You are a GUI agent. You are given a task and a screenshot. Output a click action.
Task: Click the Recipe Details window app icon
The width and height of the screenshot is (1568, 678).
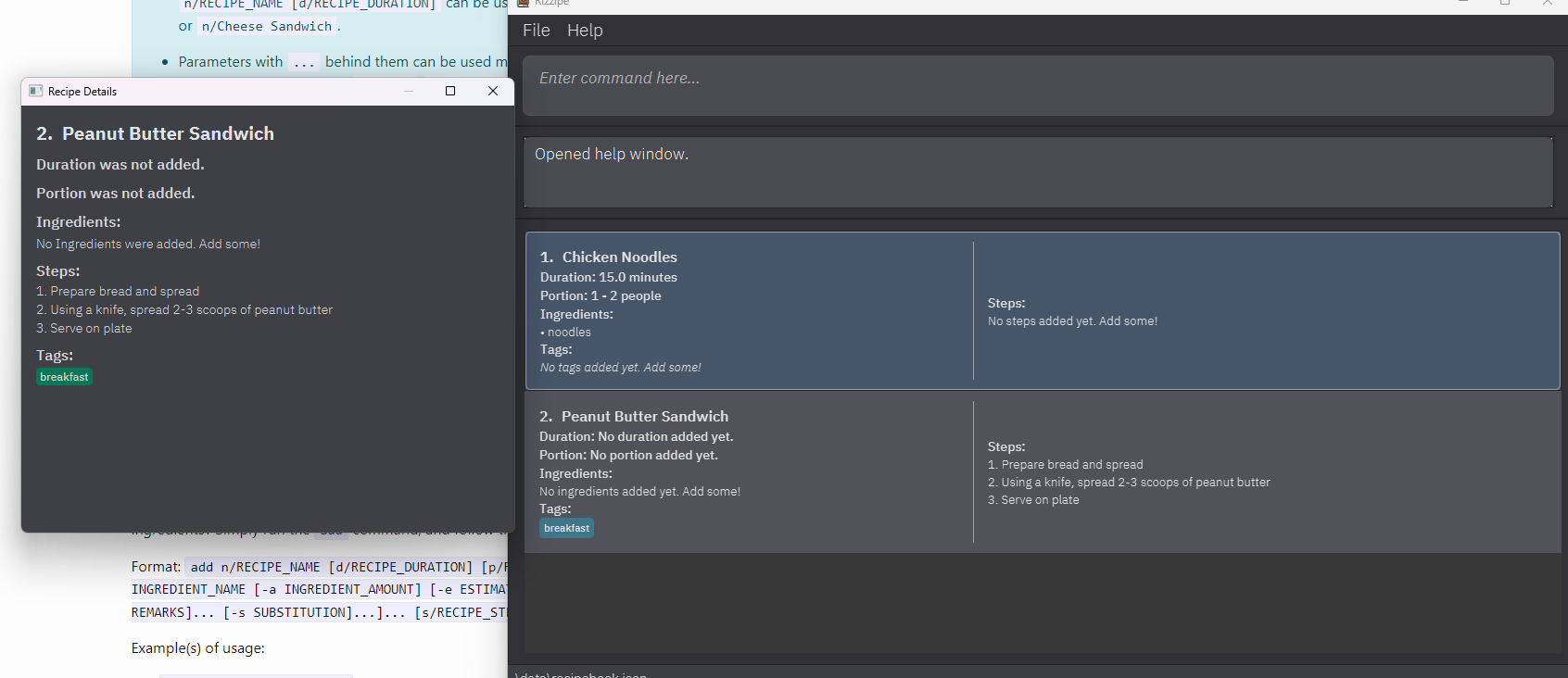click(x=36, y=91)
